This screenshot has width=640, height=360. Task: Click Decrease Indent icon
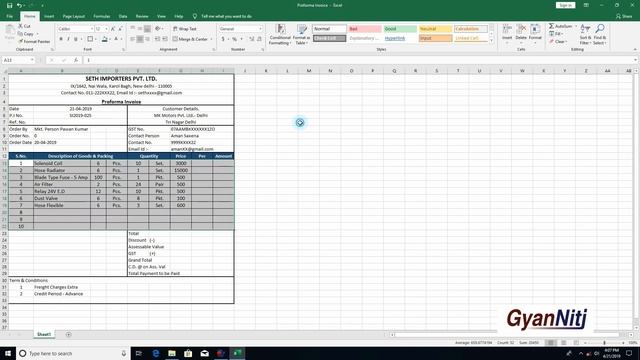pos(157,39)
